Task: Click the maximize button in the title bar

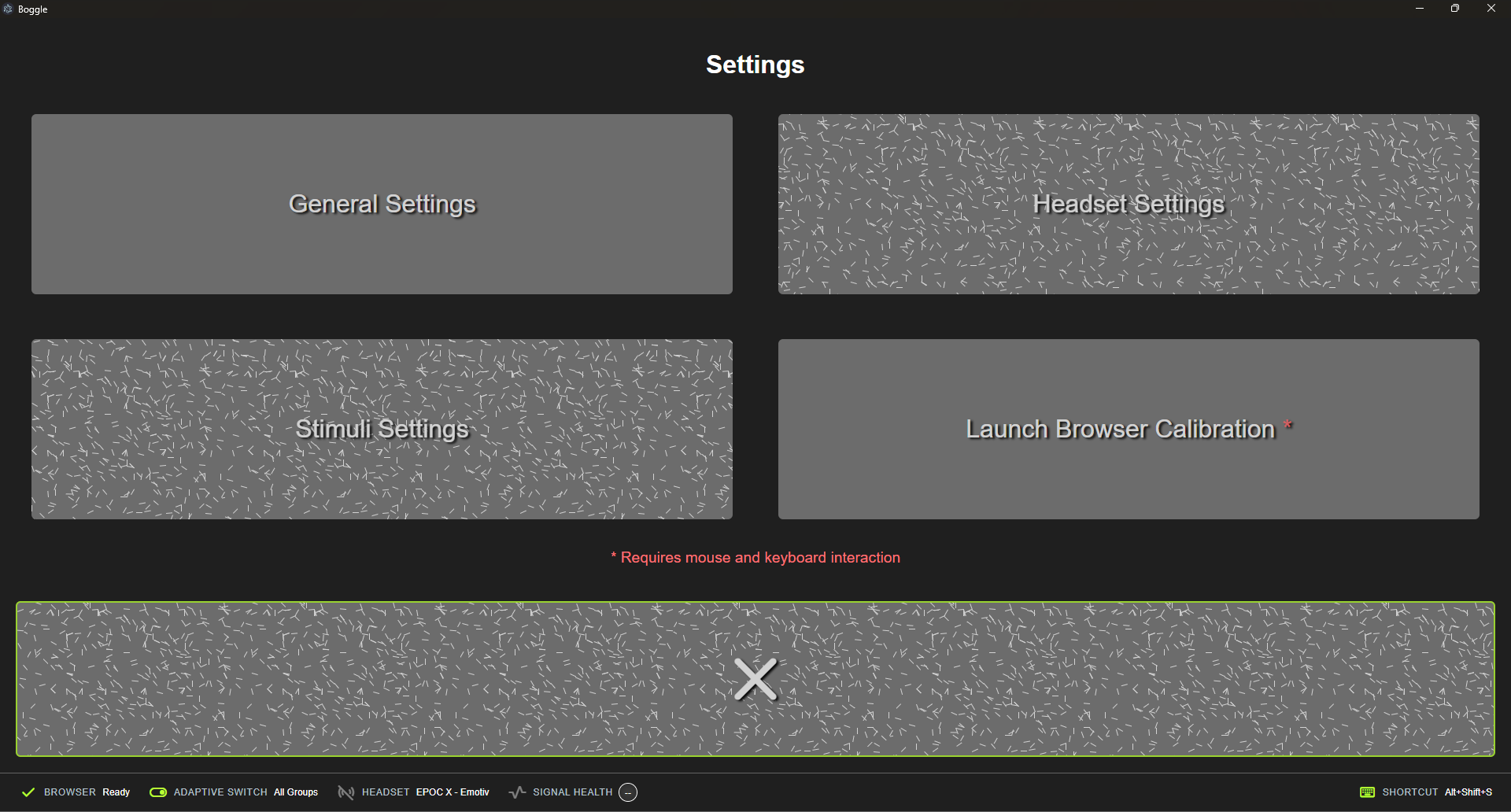Action: click(x=1455, y=9)
